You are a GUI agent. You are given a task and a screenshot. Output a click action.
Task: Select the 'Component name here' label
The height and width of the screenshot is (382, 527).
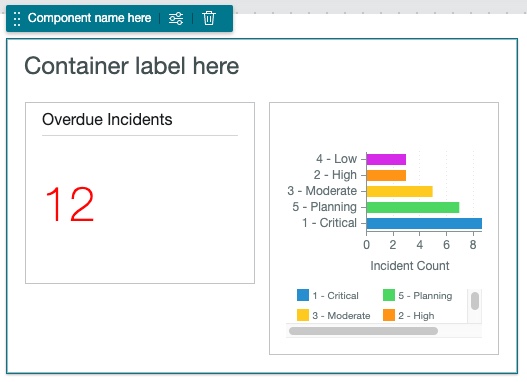click(89, 18)
